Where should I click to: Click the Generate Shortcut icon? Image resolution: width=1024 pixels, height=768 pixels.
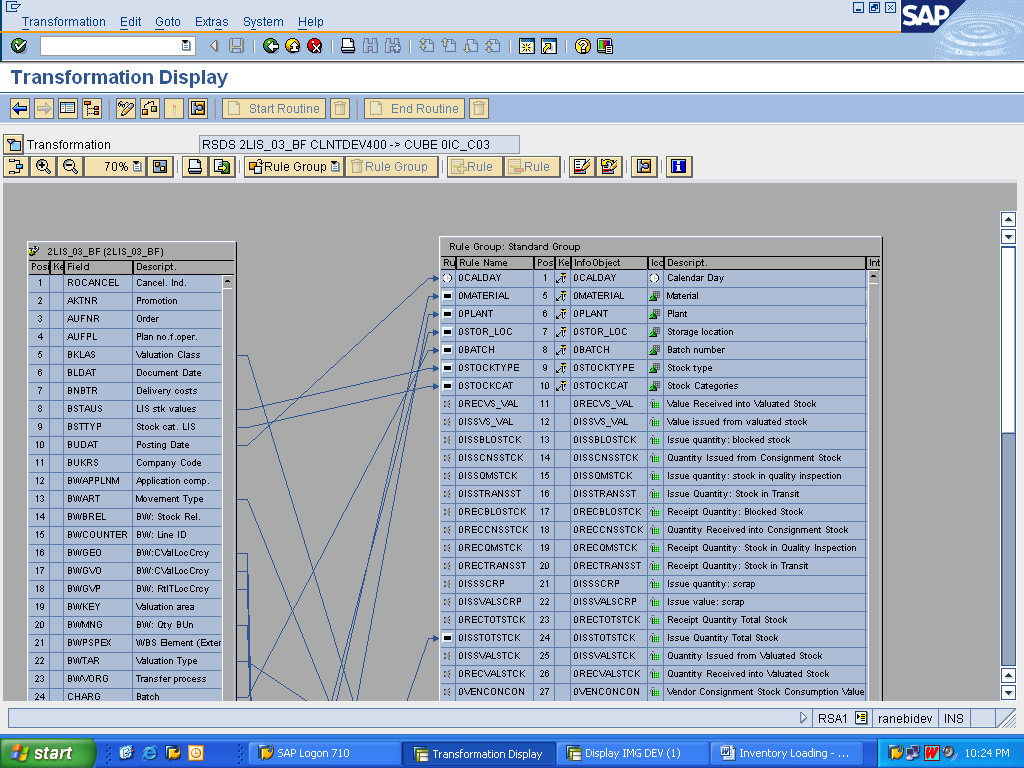pyautogui.click(x=549, y=46)
